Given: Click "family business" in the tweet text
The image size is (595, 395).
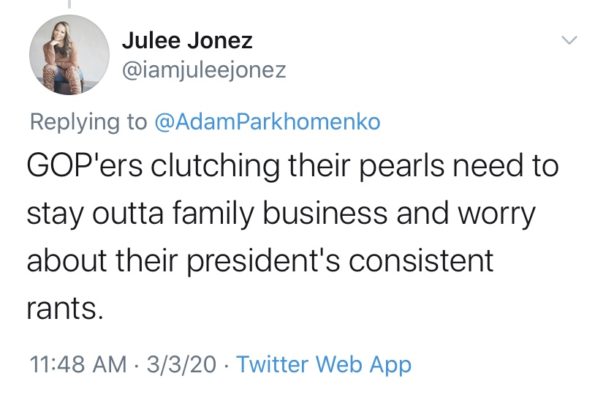Looking at the screenshot, I should point(280,213).
